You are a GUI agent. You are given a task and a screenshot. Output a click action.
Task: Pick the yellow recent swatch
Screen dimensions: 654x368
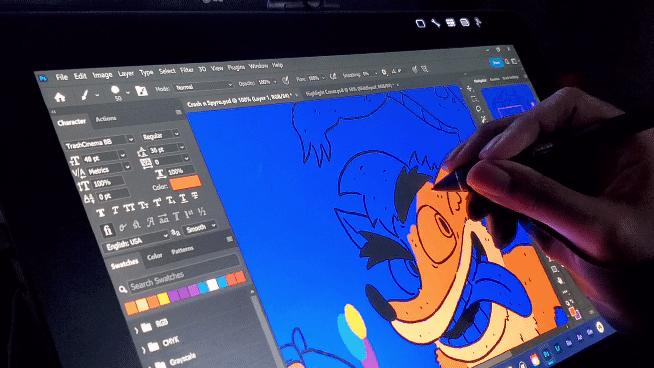coord(163,298)
